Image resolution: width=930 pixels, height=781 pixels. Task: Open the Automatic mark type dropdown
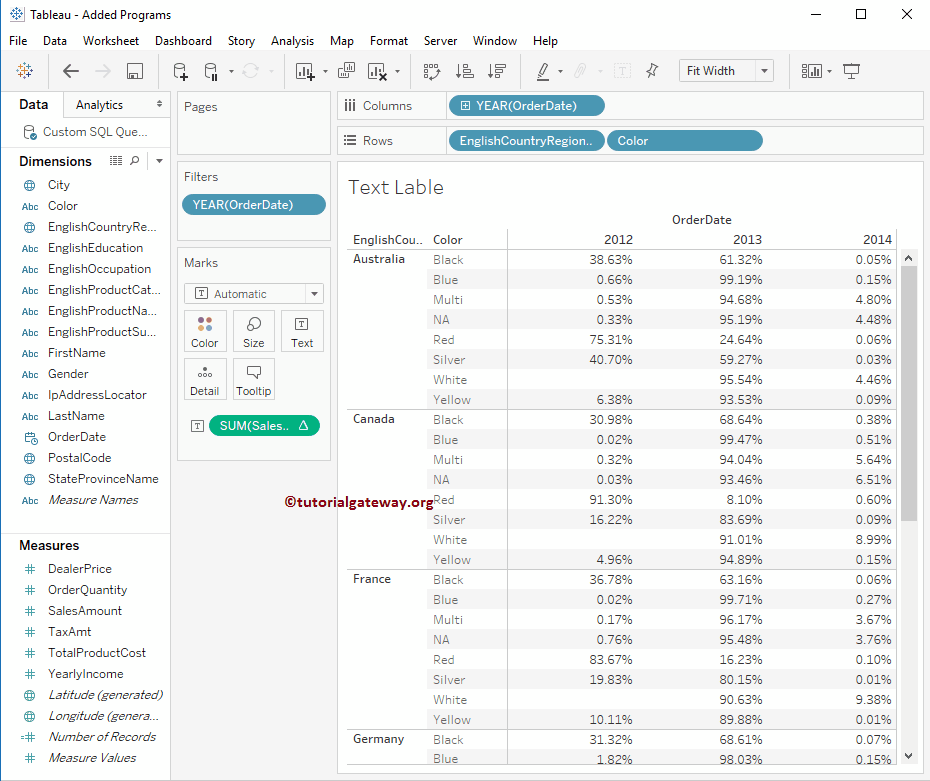(x=253, y=293)
